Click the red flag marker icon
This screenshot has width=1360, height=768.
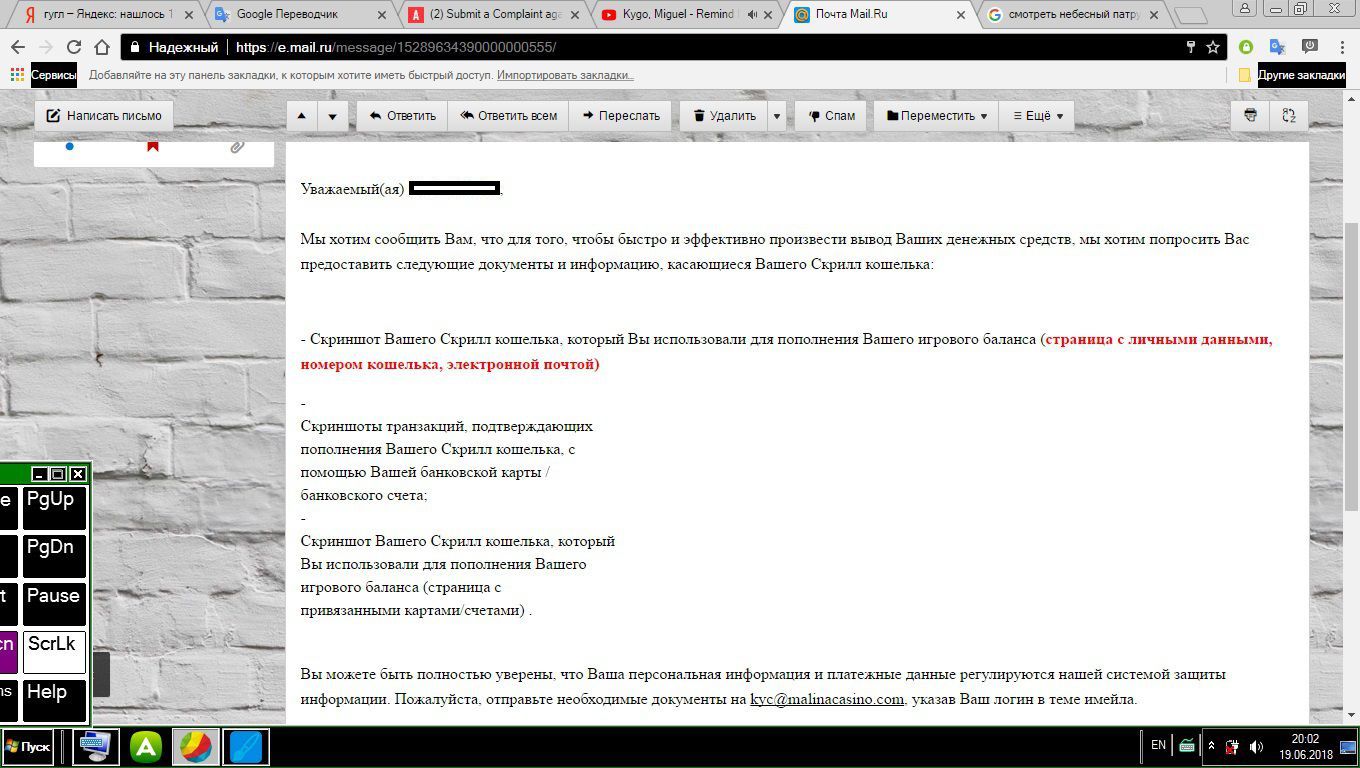pyautogui.click(x=153, y=147)
